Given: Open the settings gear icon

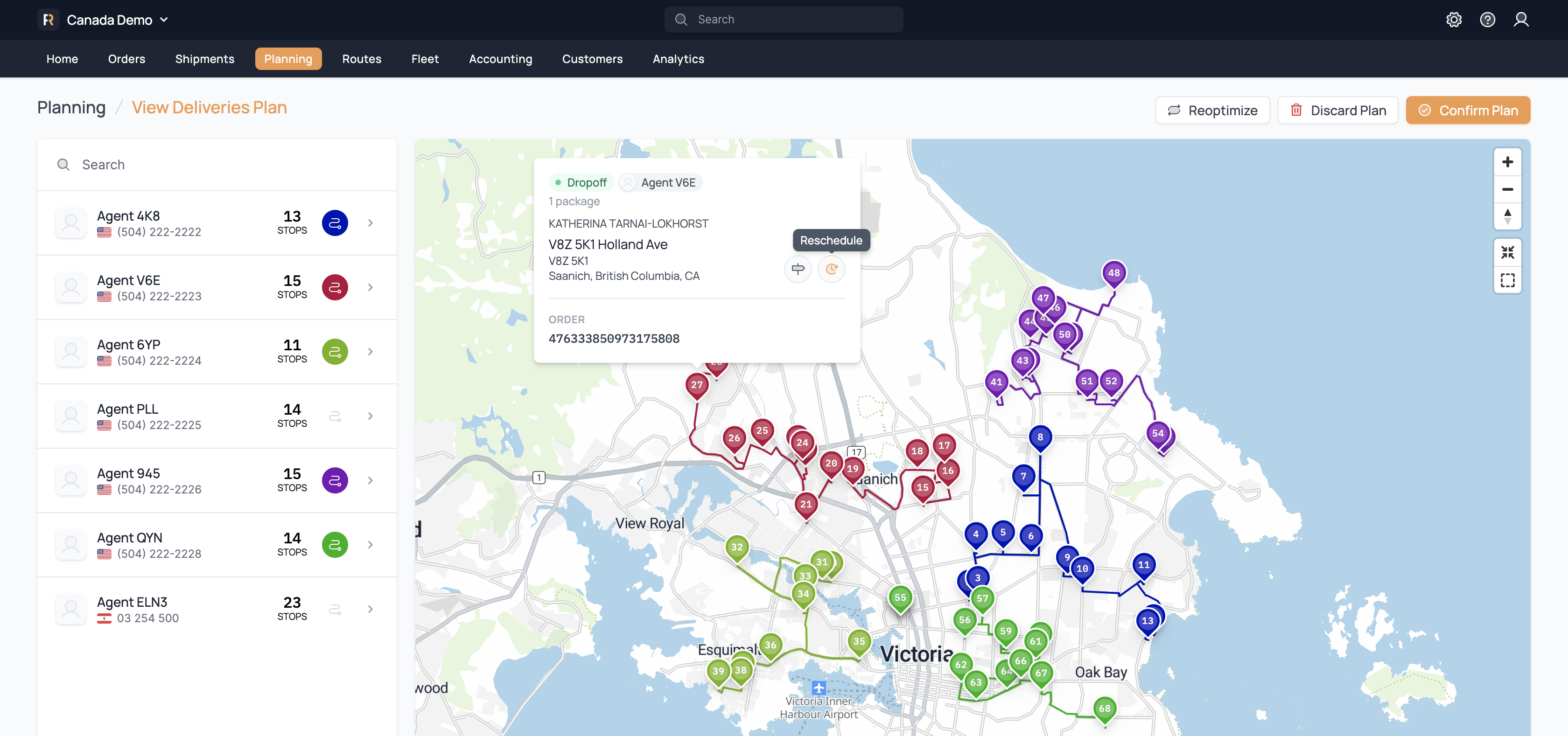Looking at the screenshot, I should 1454,20.
